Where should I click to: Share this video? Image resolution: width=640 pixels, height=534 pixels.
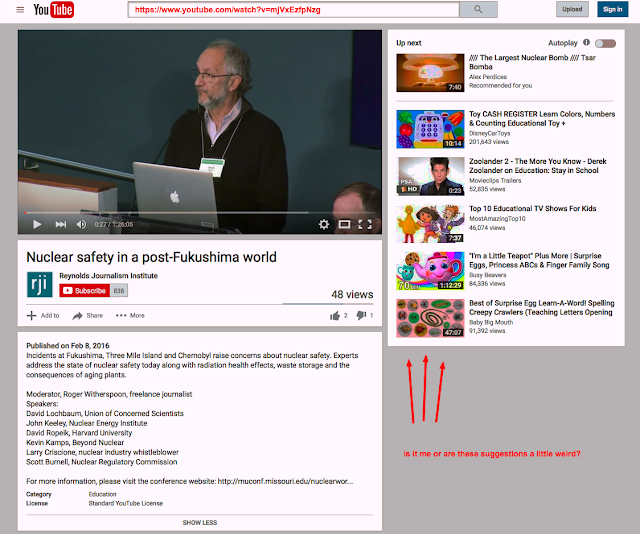88,316
